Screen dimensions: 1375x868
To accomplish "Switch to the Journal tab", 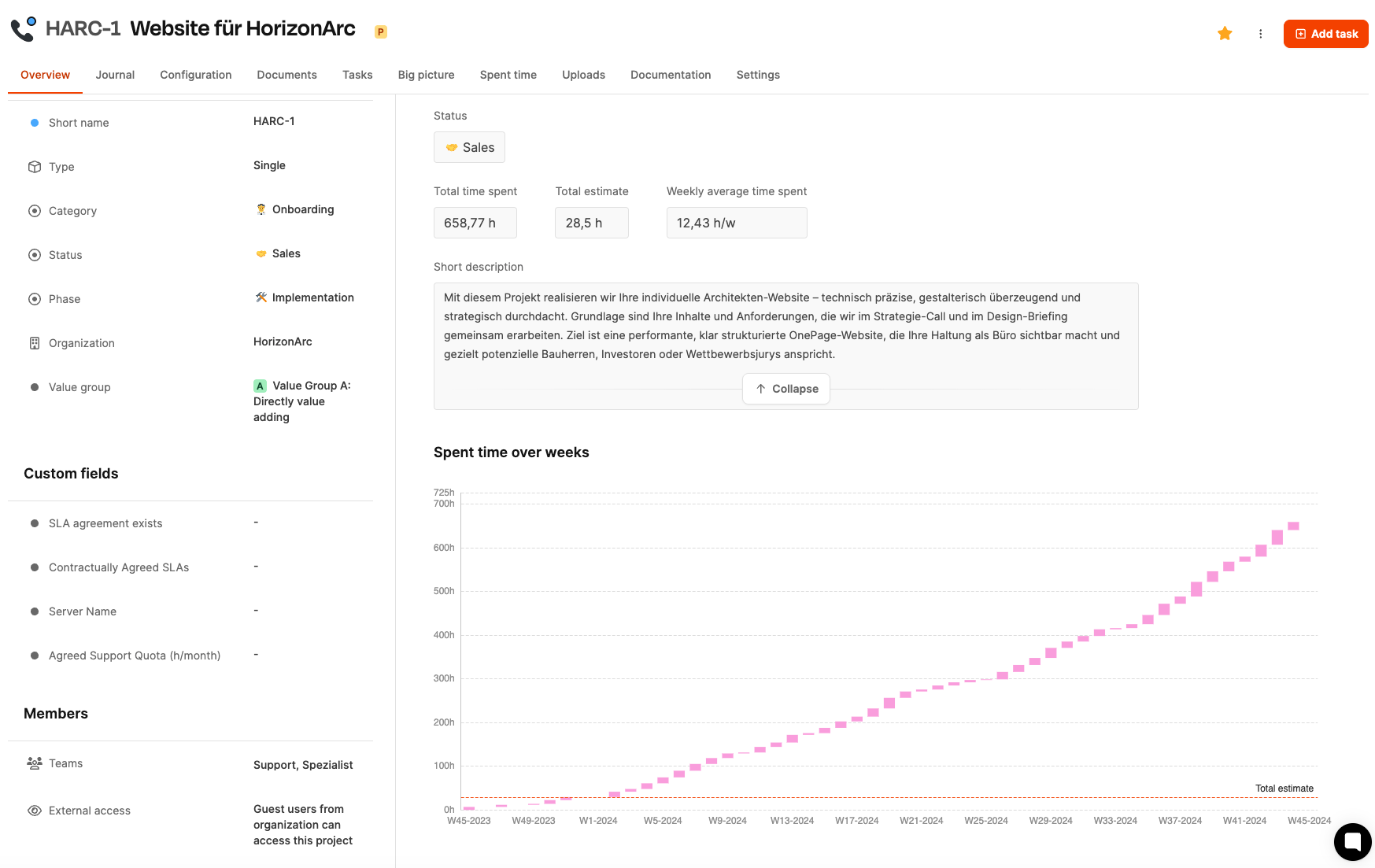I will 115,75.
